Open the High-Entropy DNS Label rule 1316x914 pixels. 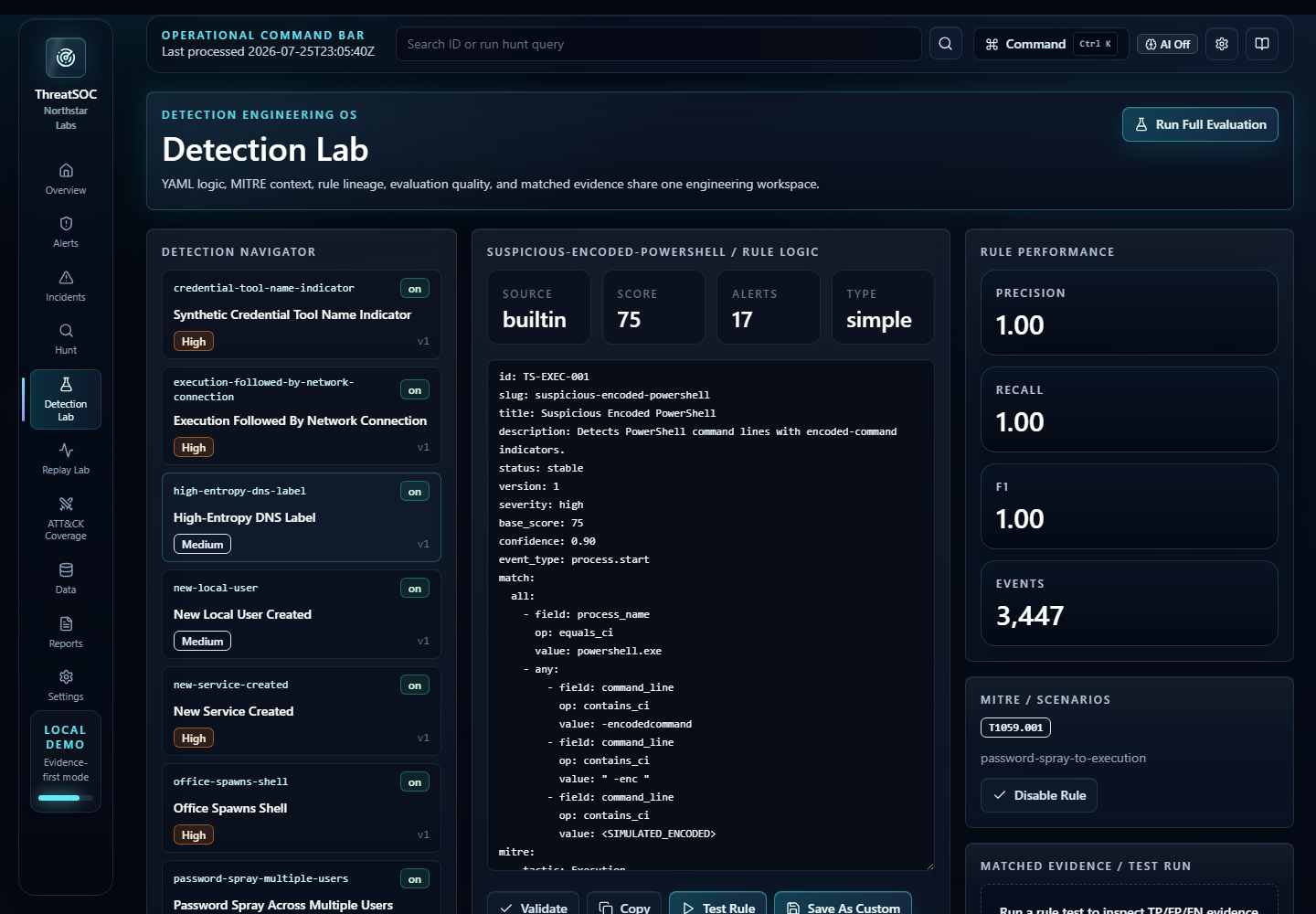tap(302, 517)
